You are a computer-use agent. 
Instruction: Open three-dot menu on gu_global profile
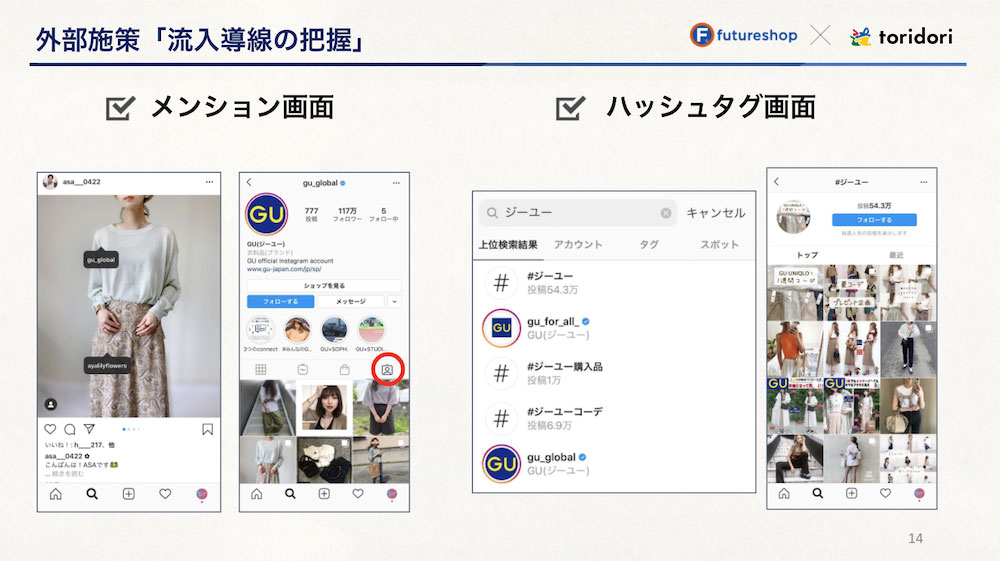point(396,183)
